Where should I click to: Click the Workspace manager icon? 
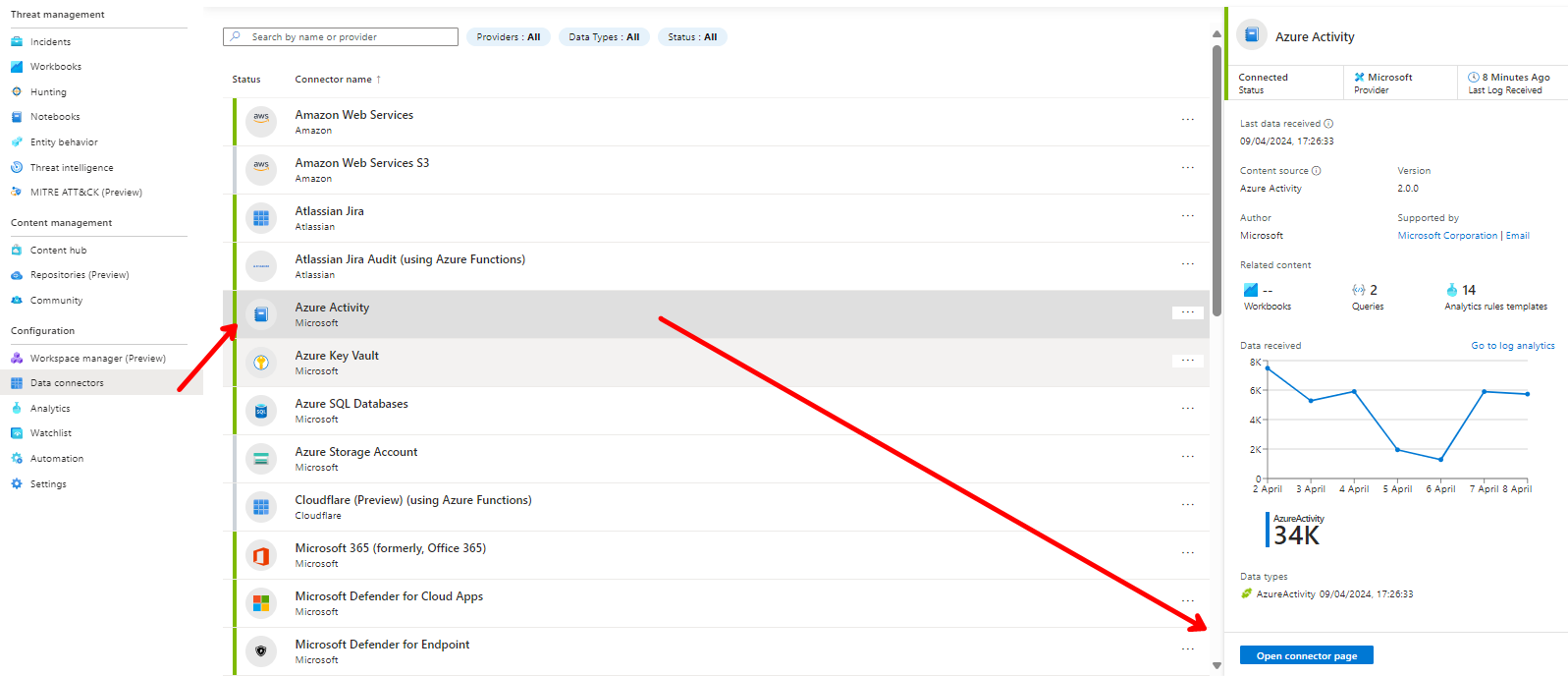(x=17, y=358)
